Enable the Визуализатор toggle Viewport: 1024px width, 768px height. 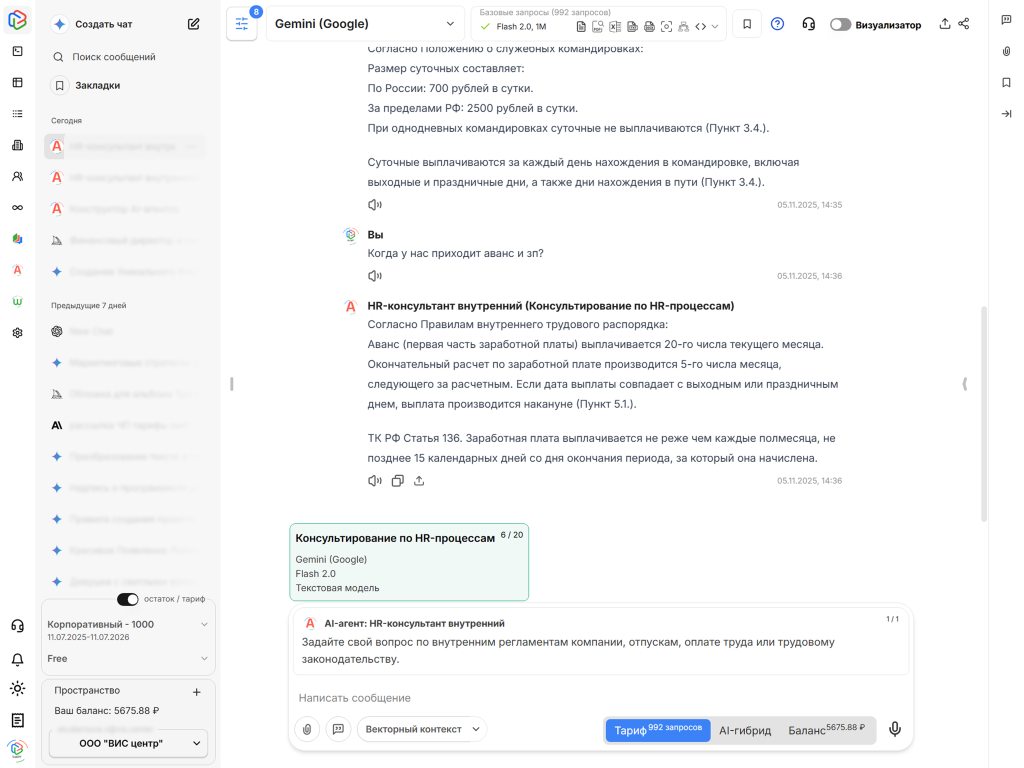(842, 24)
